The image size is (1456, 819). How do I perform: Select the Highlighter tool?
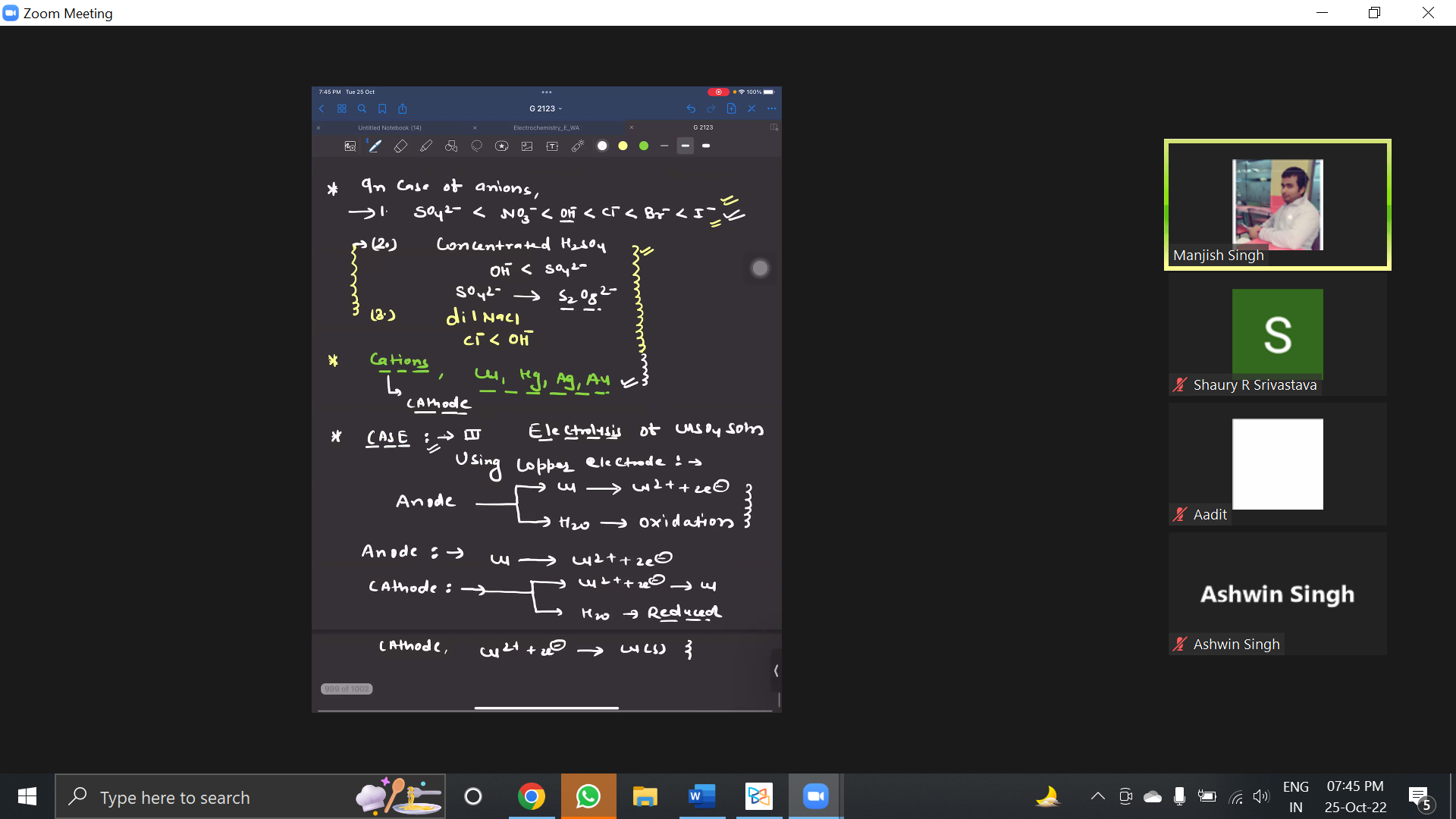(x=426, y=146)
